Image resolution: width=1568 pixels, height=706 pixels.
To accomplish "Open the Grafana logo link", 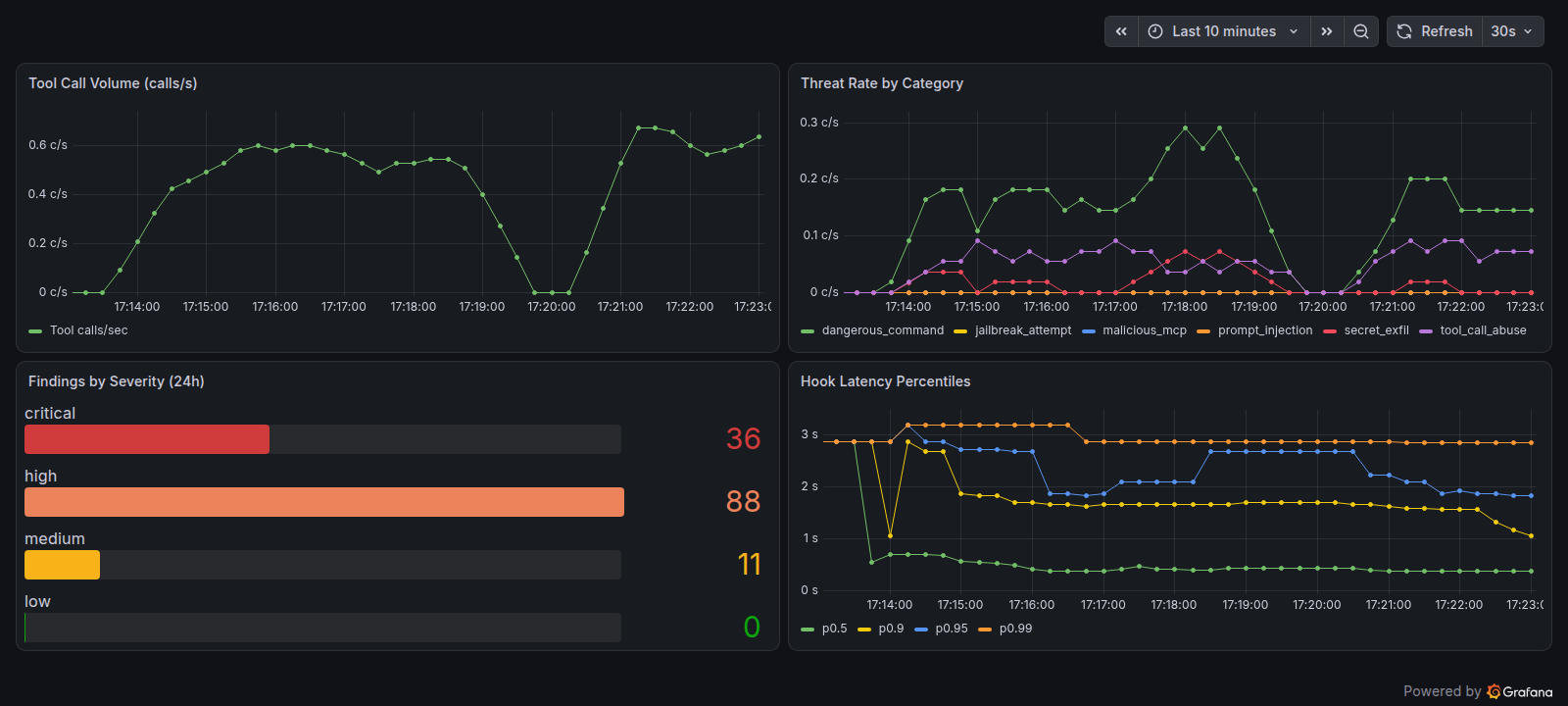I will [1520, 691].
